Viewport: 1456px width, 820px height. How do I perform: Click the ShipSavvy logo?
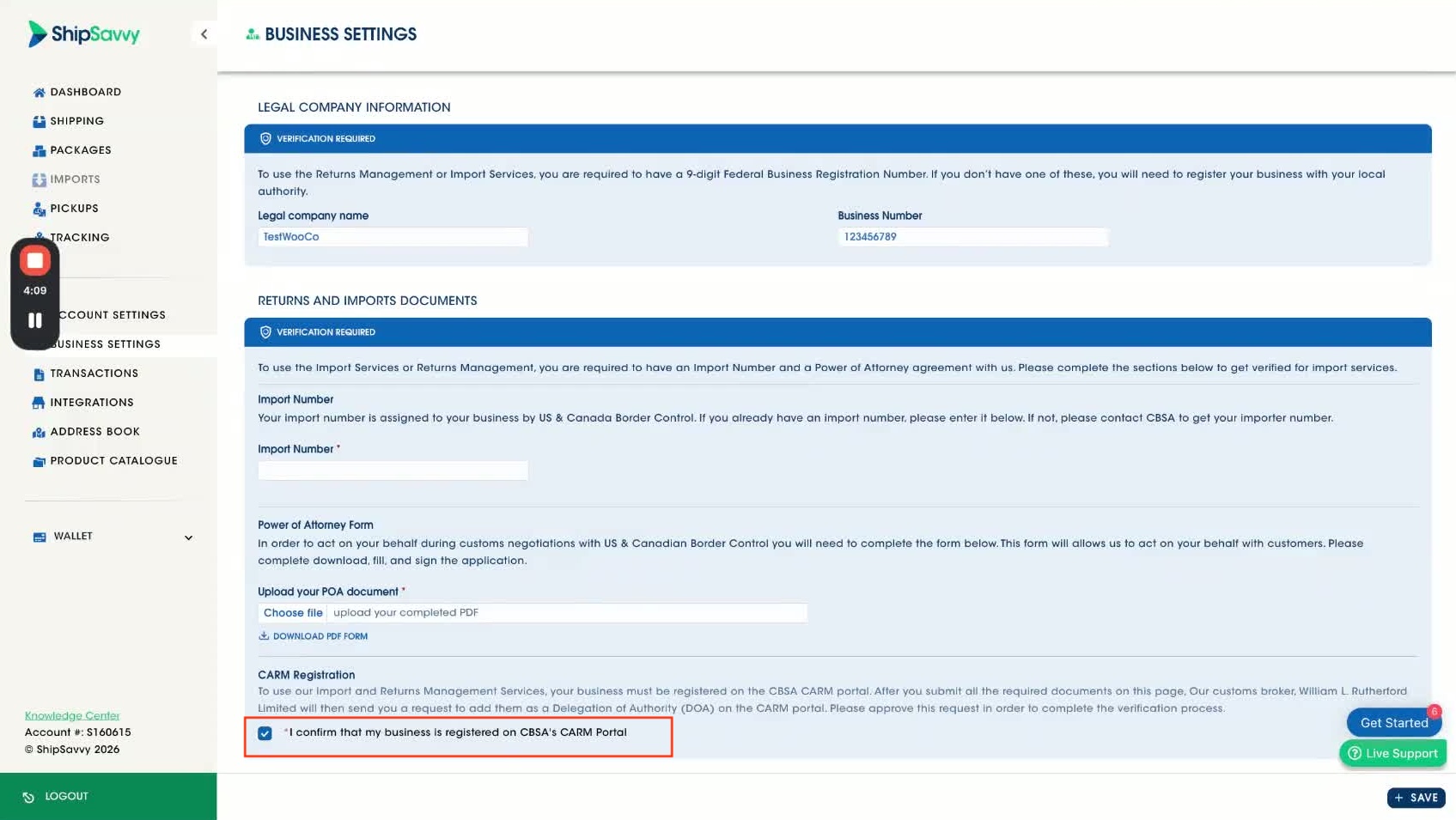pyautogui.click(x=83, y=33)
